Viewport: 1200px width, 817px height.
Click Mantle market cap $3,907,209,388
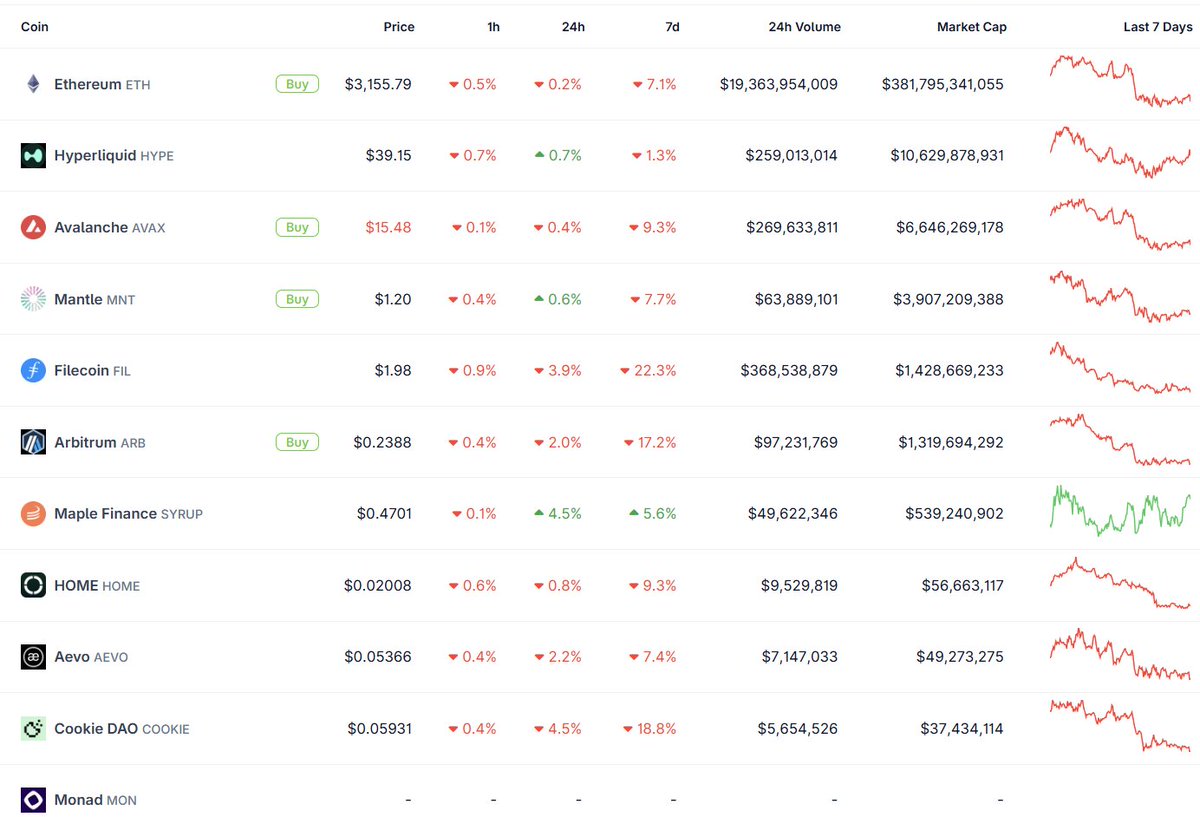tap(950, 299)
